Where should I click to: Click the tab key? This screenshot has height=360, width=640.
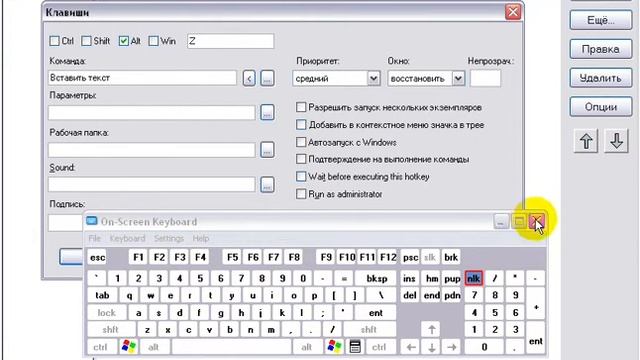102,295
